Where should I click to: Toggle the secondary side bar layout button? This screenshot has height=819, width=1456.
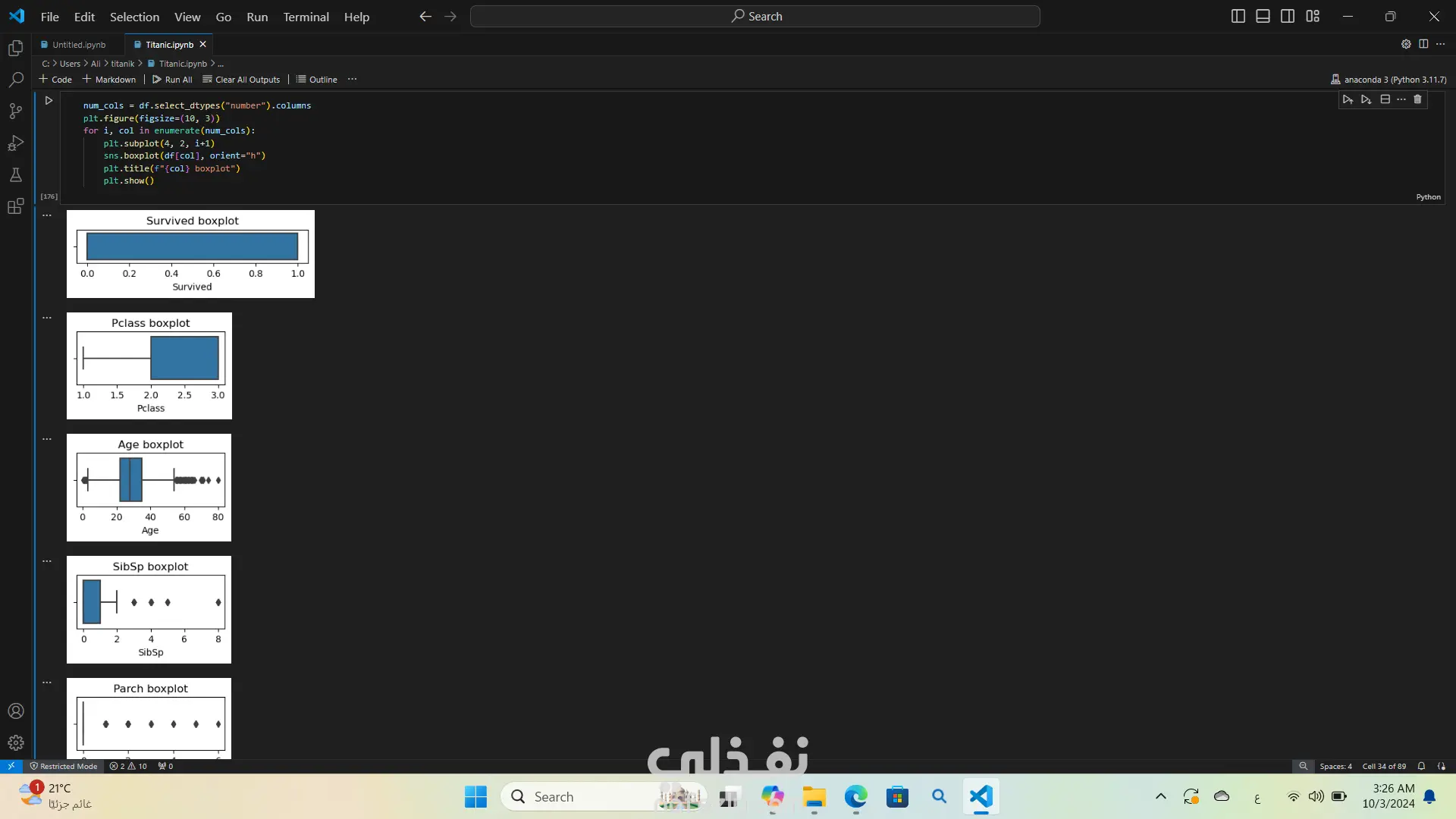(1288, 16)
